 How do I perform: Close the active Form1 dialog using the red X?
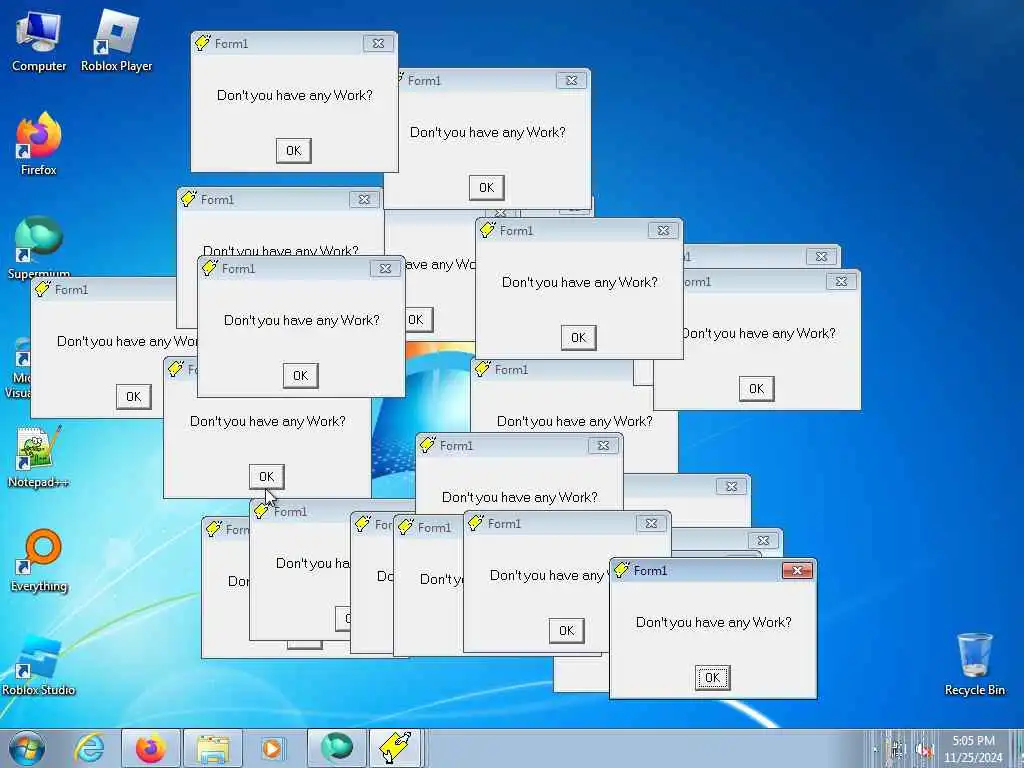797,571
